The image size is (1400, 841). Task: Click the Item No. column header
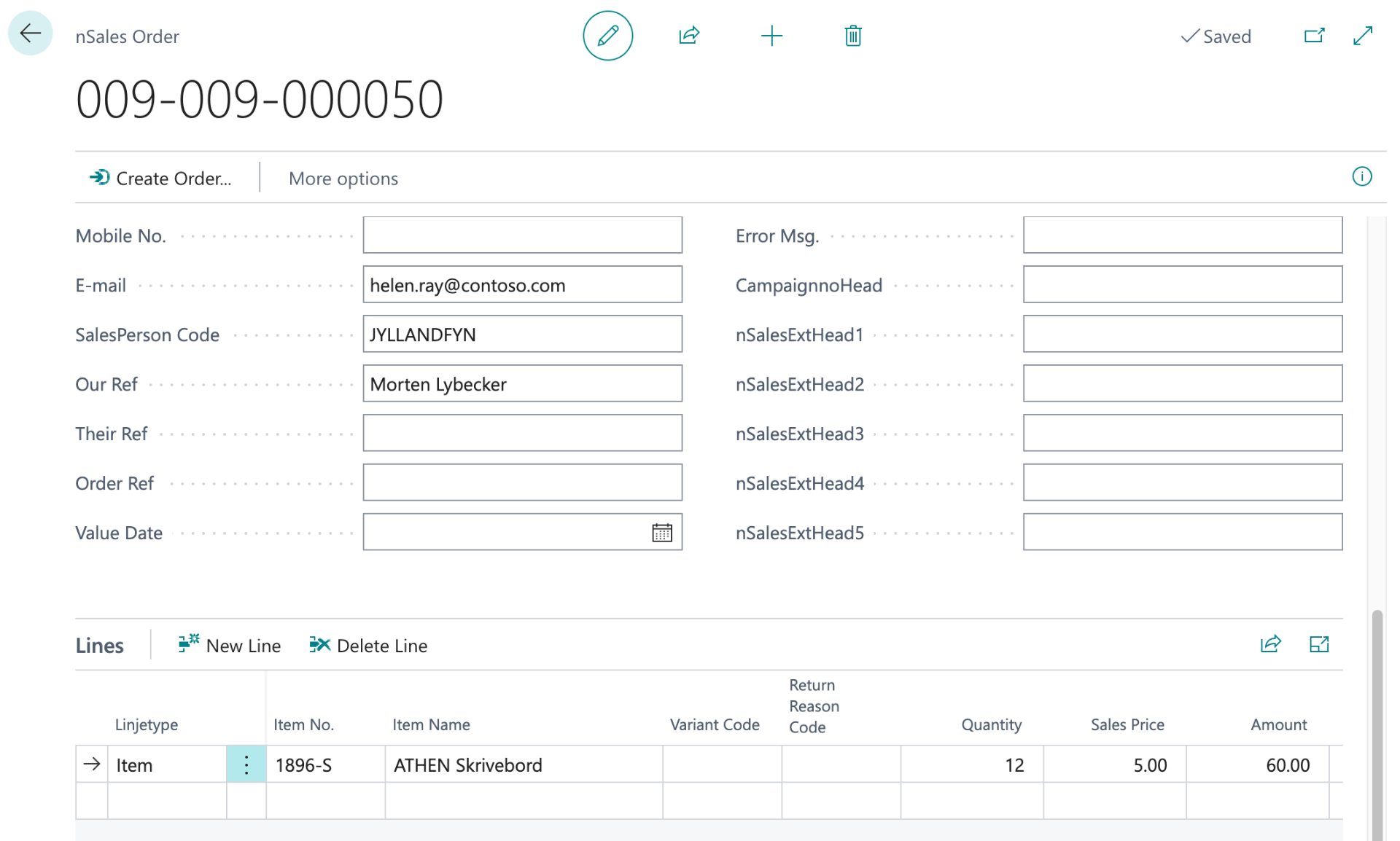pyautogui.click(x=303, y=724)
